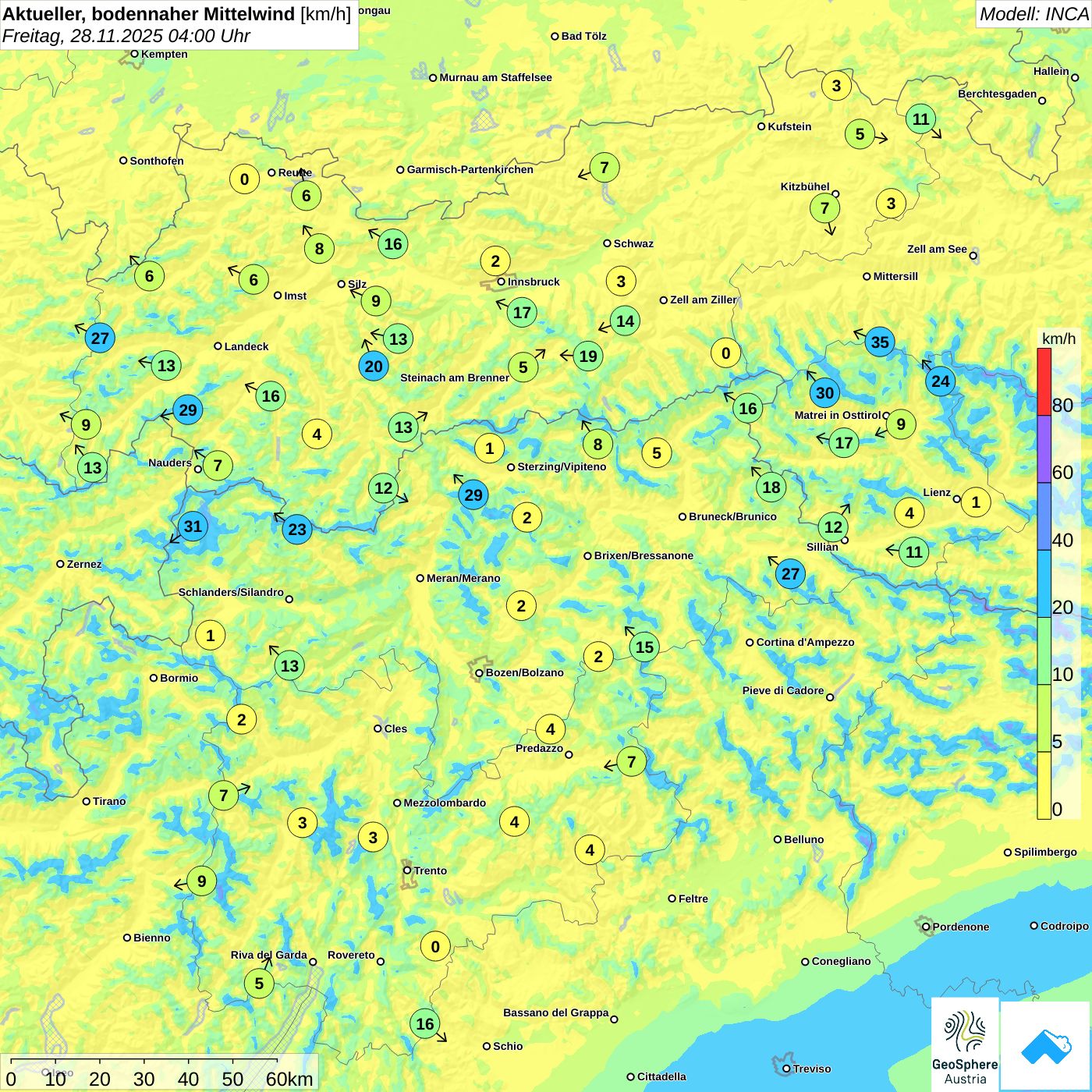Click the Bassano del Grappa label
Image resolution: width=1092 pixels, height=1092 pixels.
555,1012
